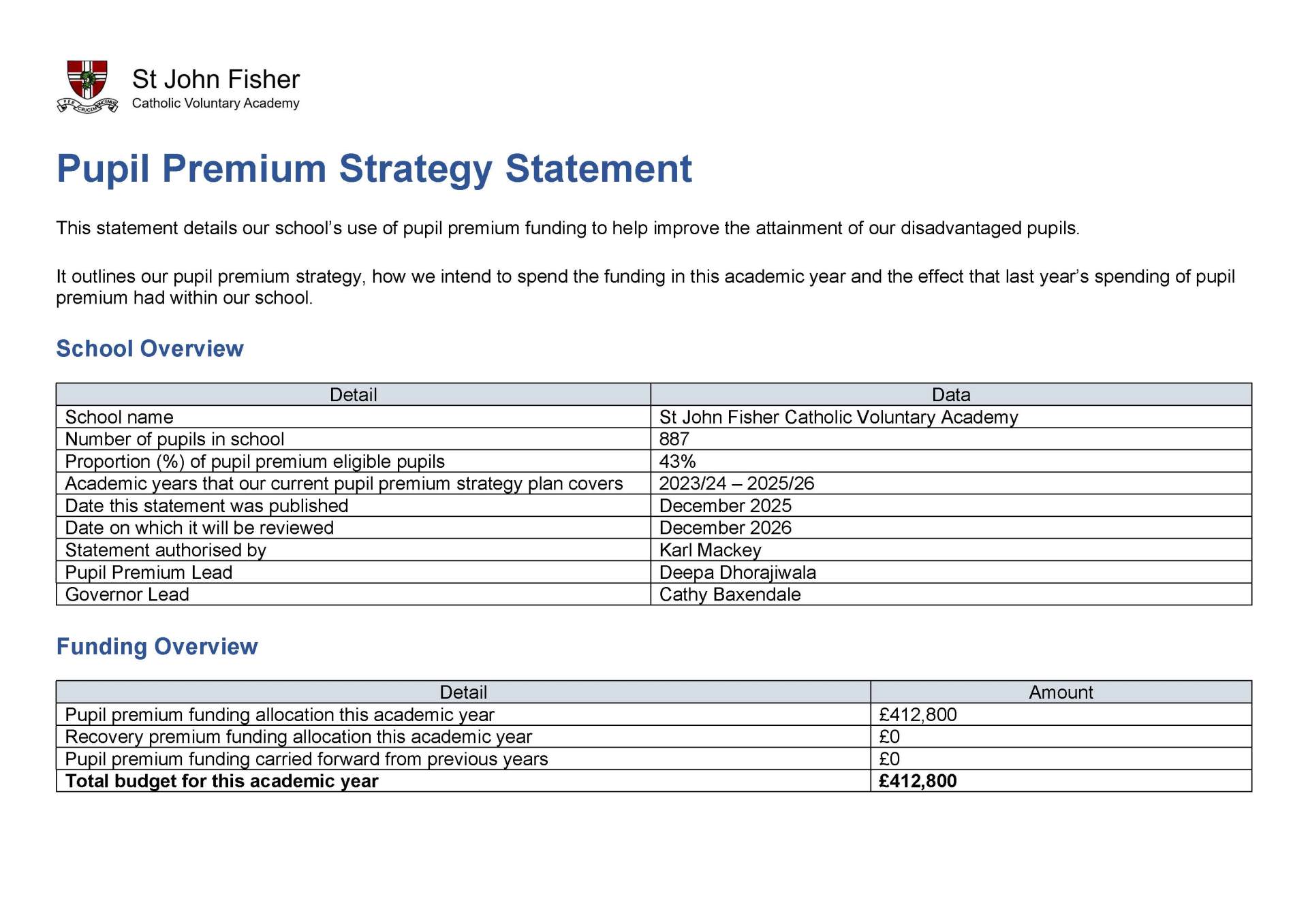Click the 'Recovery premium funding allocation' row label

click(x=298, y=737)
